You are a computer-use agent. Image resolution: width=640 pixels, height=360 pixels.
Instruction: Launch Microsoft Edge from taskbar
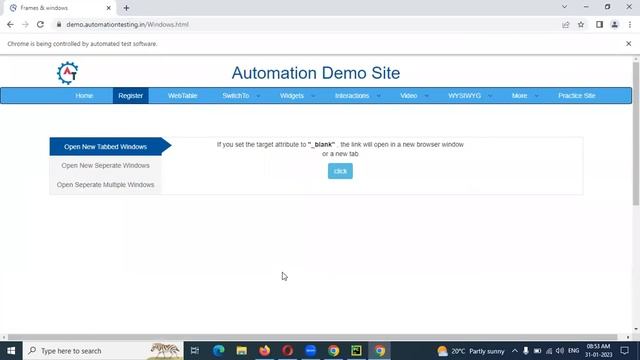(219, 351)
